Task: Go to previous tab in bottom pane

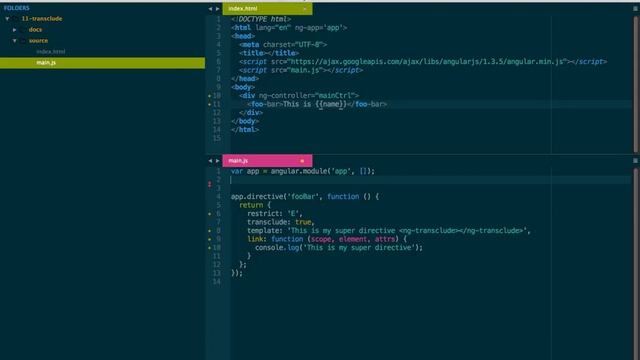Action: tap(210, 161)
